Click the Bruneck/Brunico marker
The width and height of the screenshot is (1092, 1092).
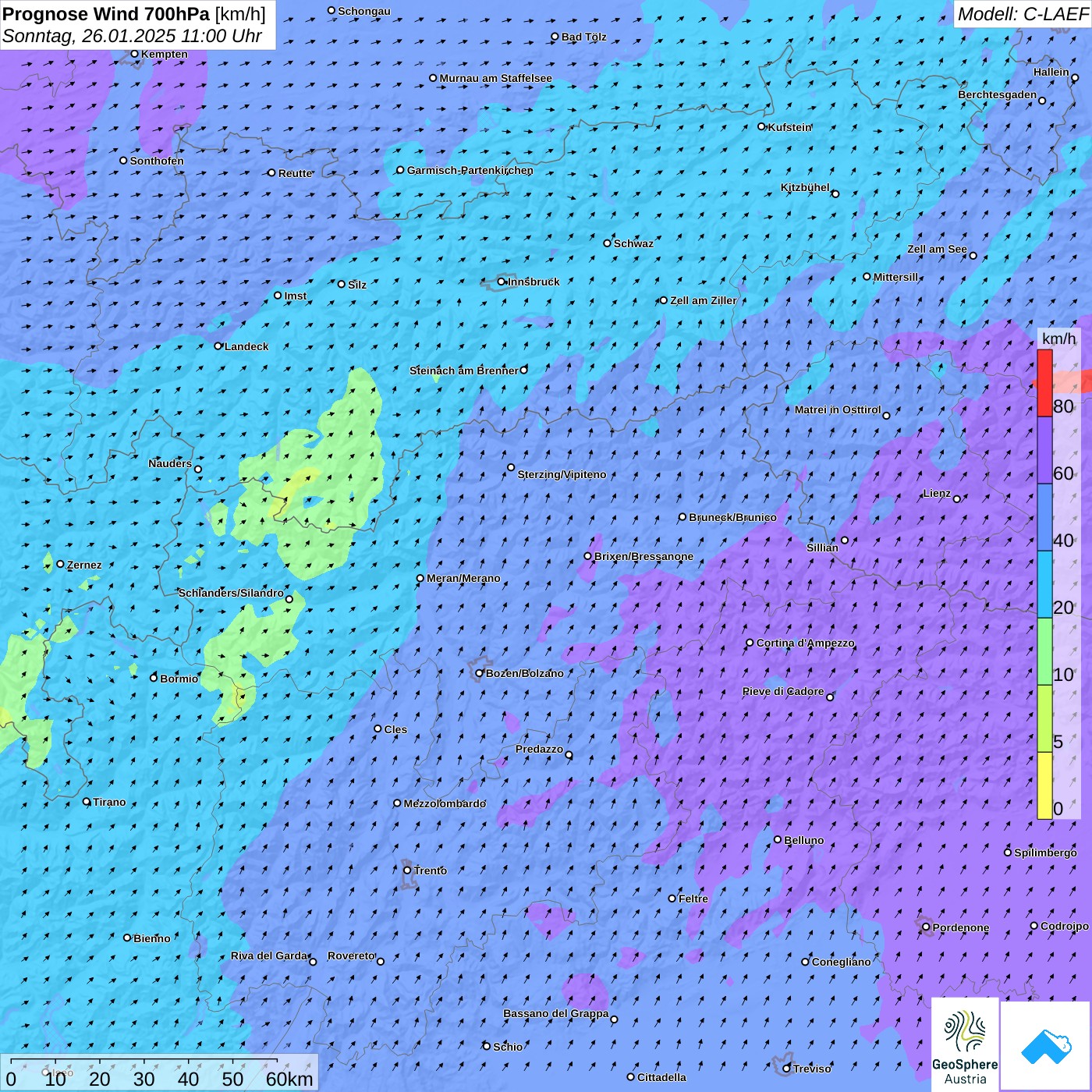click(x=682, y=516)
